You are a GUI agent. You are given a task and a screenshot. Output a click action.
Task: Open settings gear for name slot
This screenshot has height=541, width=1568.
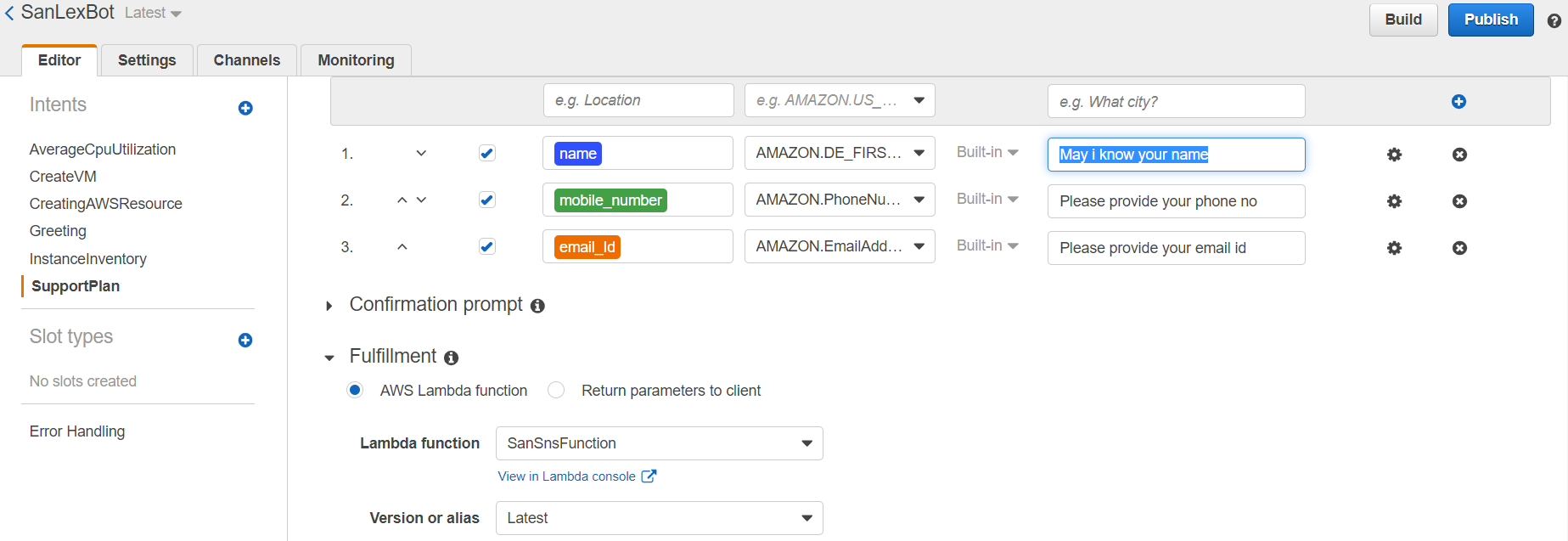(x=1394, y=155)
